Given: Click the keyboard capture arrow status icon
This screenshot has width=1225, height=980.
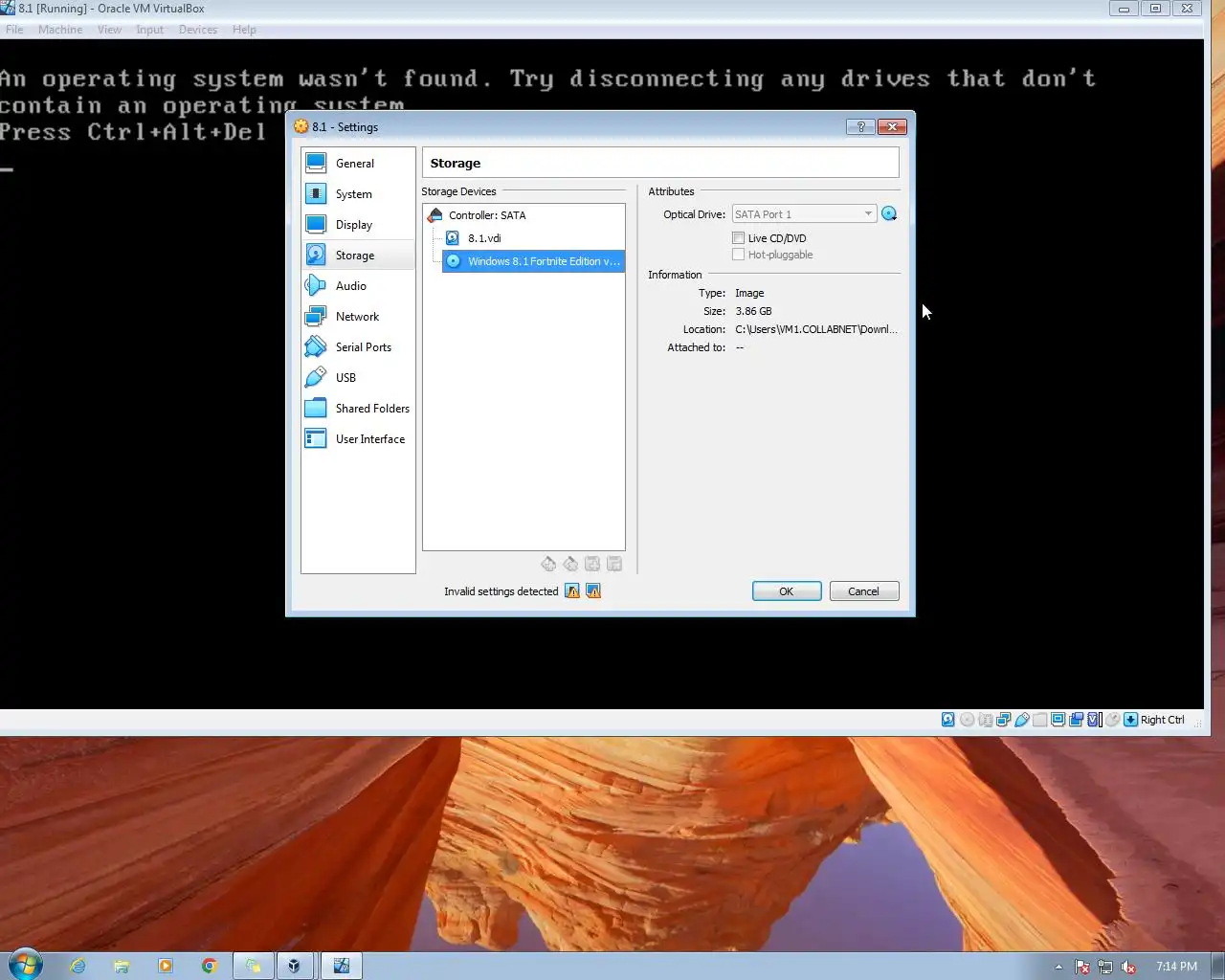Looking at the screenshot, I should click(1130, 720).
